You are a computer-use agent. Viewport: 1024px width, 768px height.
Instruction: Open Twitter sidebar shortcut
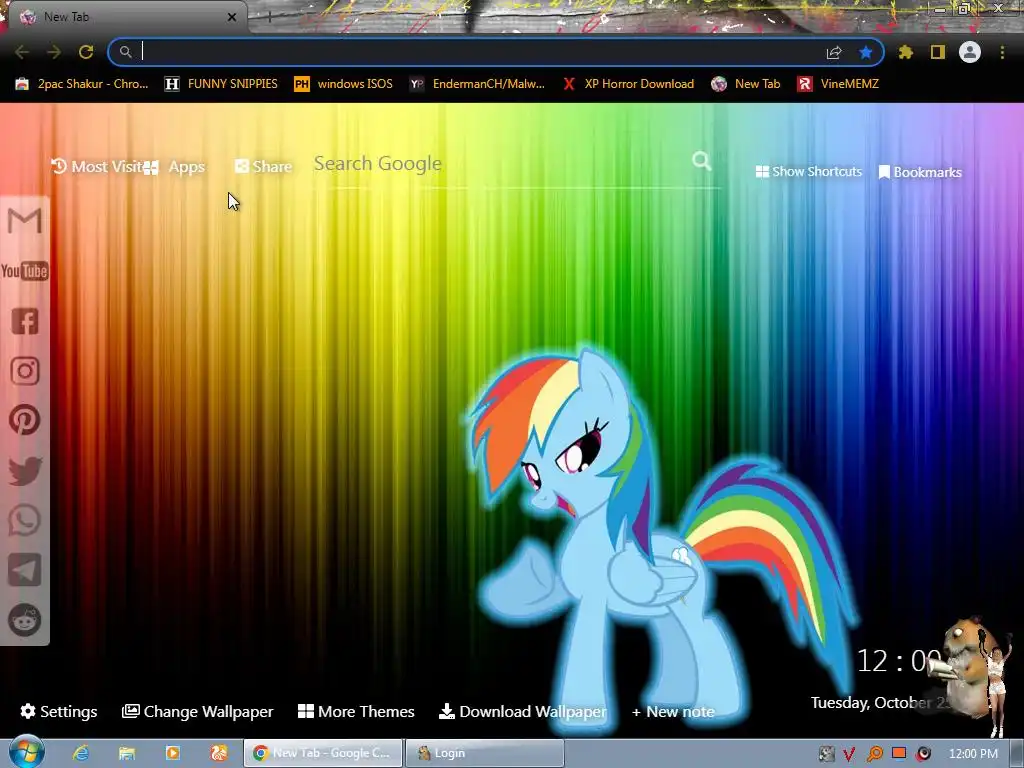point(25,470)
